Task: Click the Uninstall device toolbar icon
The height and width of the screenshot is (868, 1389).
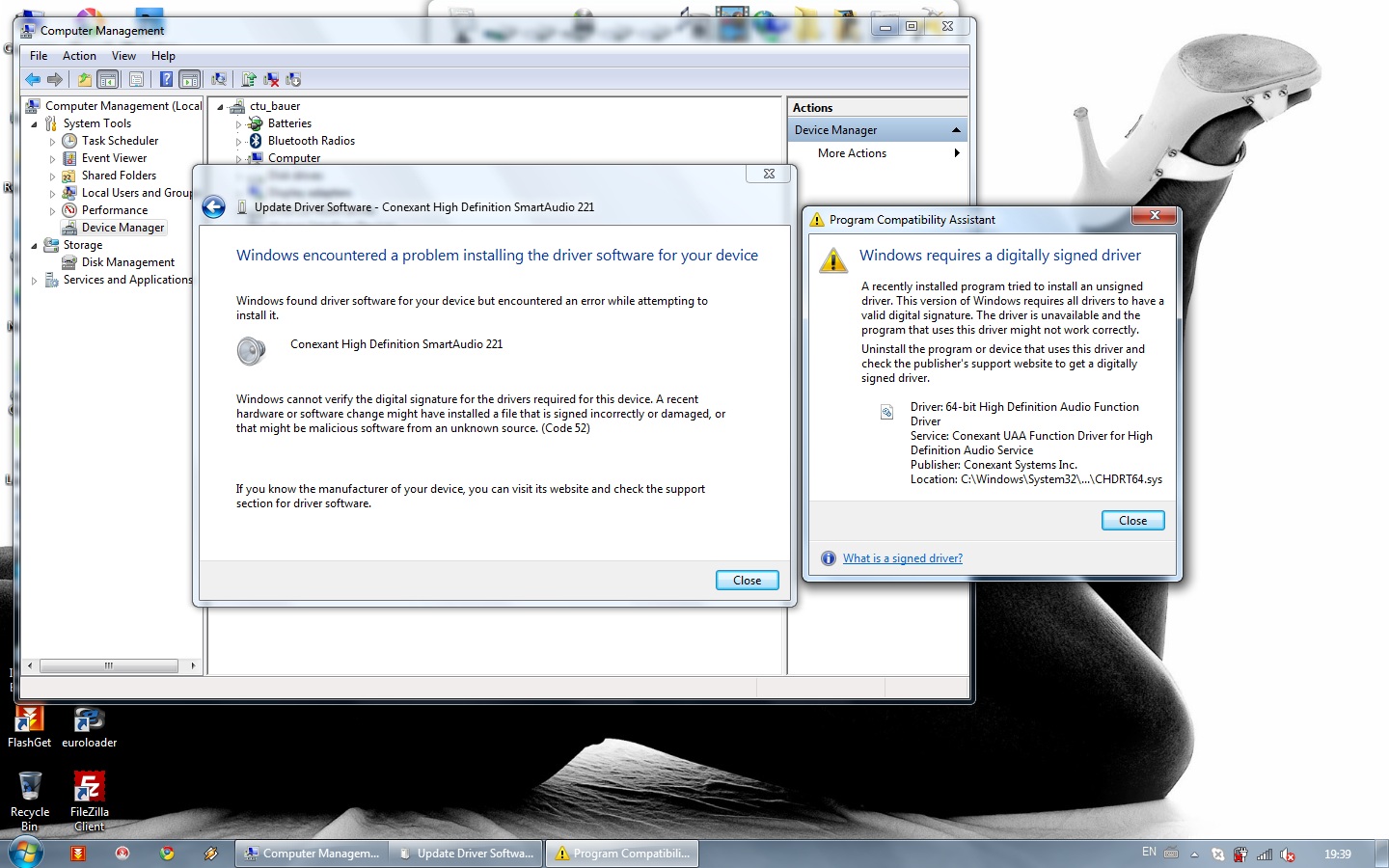Action: click(271, 79)
